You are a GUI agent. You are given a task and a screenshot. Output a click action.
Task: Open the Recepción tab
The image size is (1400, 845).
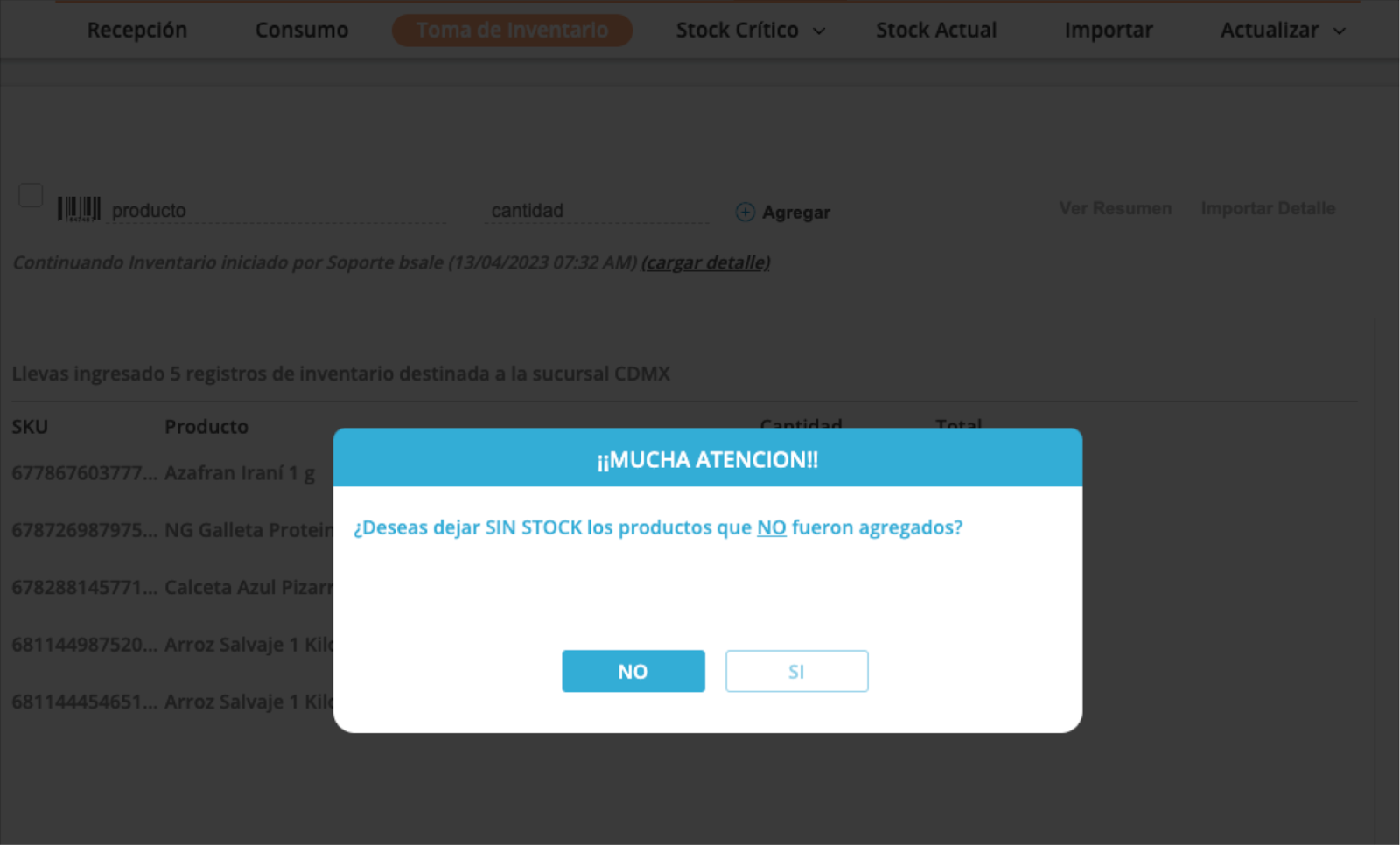[x=136, y=30]
